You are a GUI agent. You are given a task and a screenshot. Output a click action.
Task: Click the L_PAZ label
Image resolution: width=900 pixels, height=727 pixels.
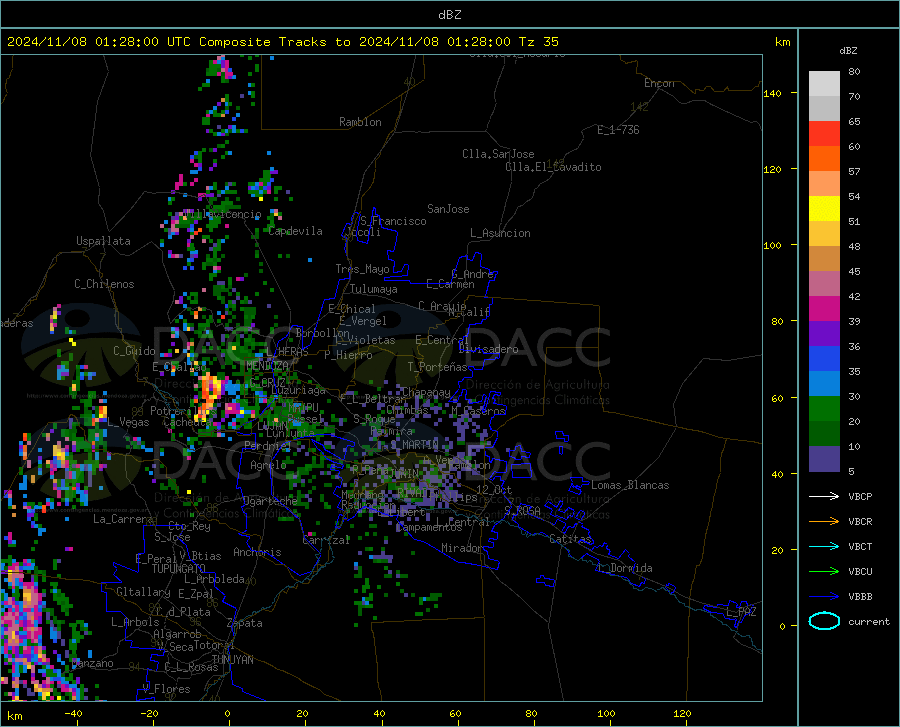pyautogui.click(x=741, y=612)
